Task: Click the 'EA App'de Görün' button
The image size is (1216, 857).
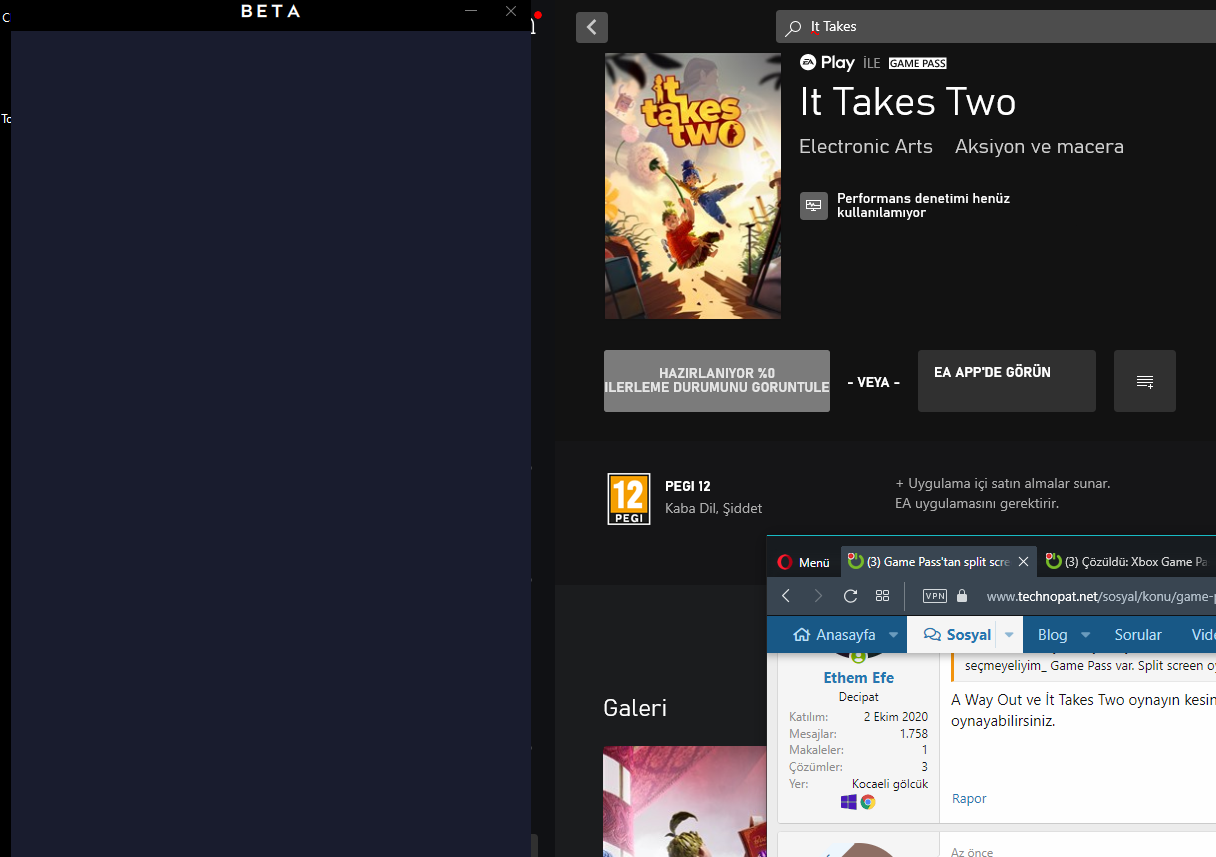Action: (1007, 381)
